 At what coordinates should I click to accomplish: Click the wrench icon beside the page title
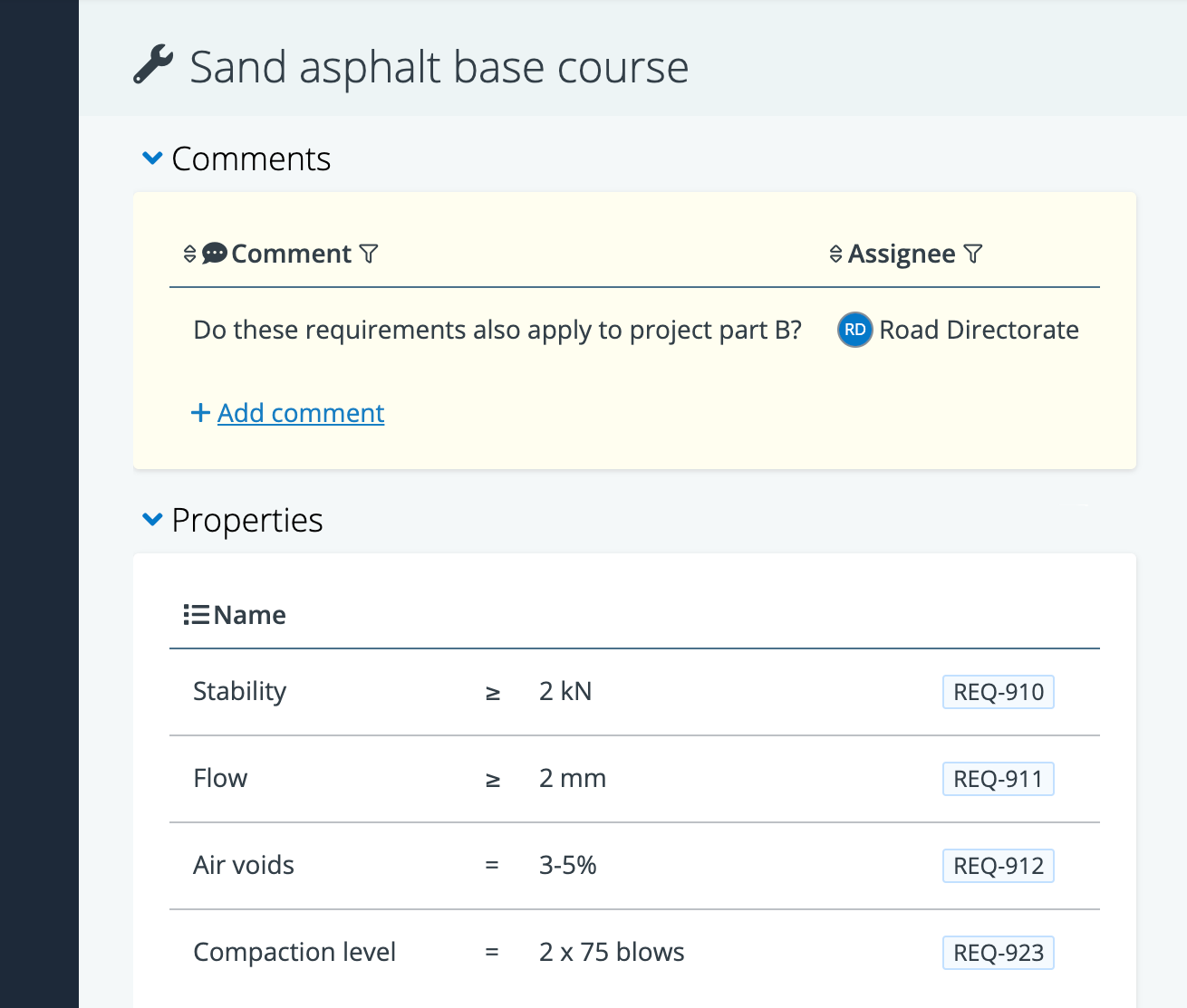coord(153,65)
